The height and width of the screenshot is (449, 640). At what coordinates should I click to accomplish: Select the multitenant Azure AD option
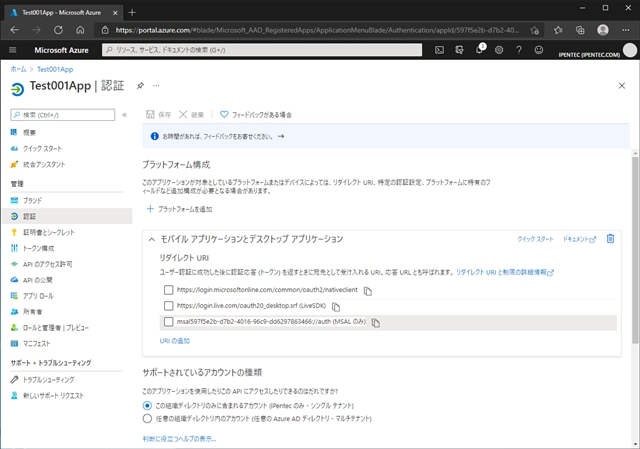[x=147, y=419]
